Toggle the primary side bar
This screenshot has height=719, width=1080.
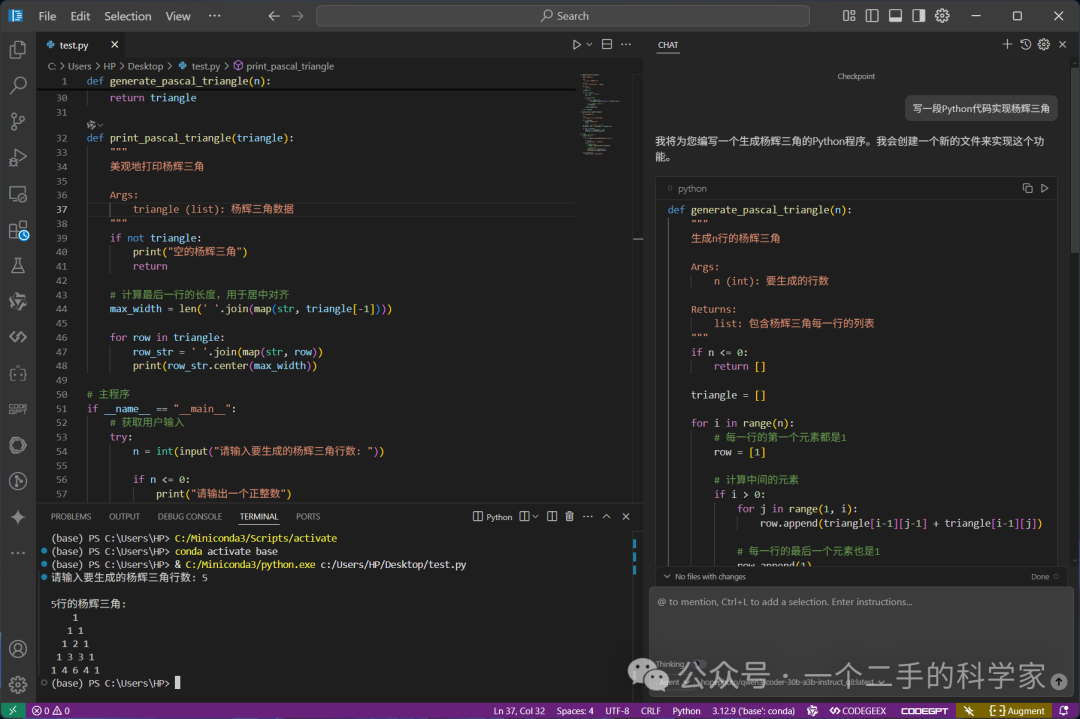872,16
